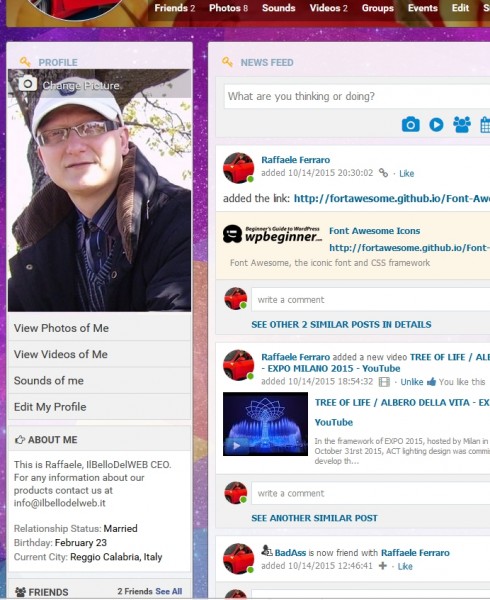Open Font Awesome Icons title link
This screenshot has height=600, width=490.
374,231
